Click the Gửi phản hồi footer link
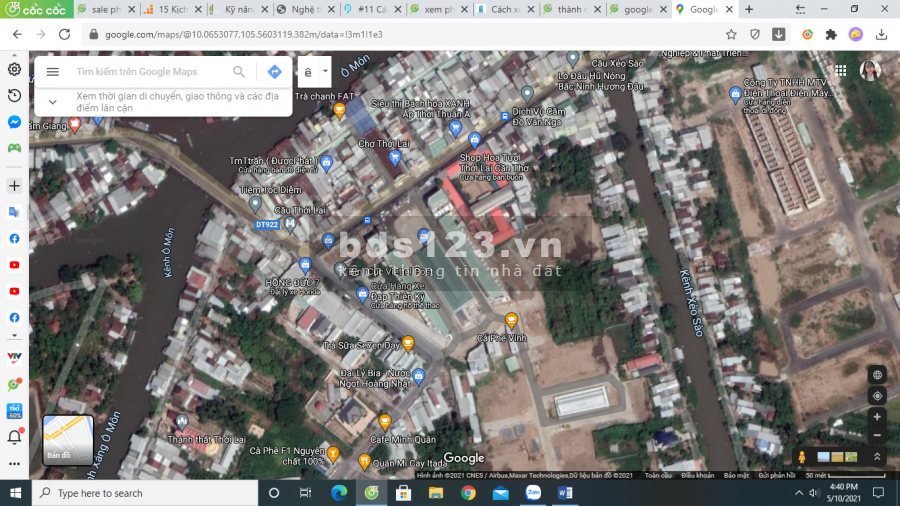 776,476
